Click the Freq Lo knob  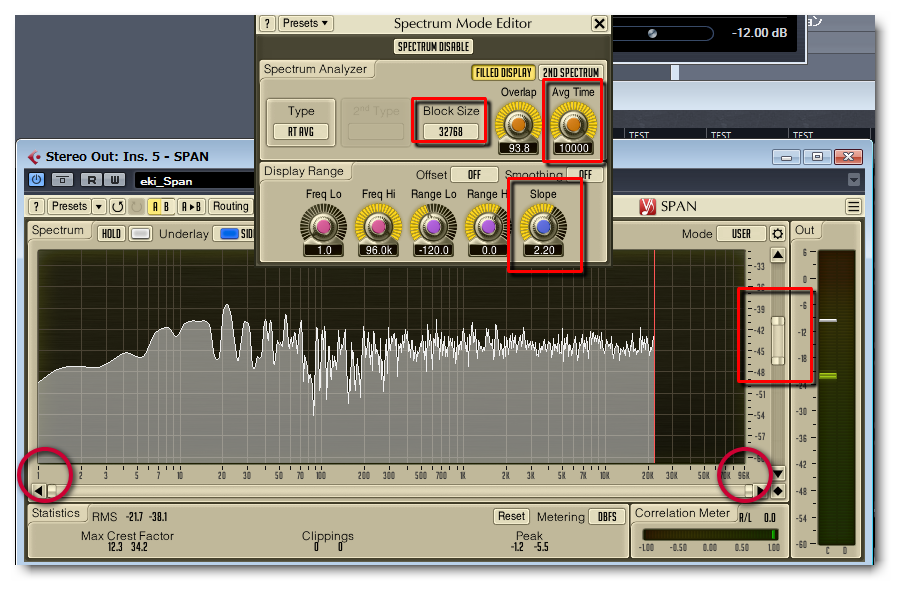323,227
